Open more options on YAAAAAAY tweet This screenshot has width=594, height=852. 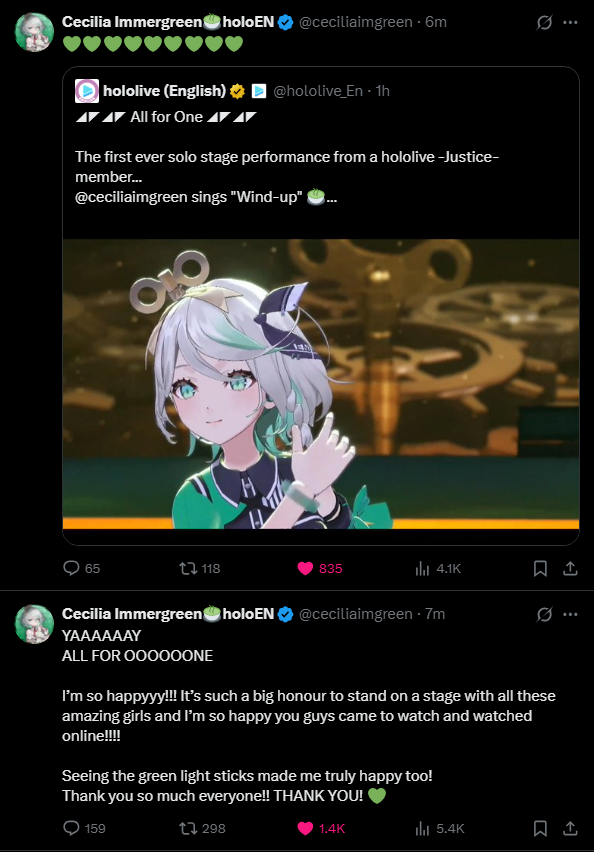tap(570, 614)
